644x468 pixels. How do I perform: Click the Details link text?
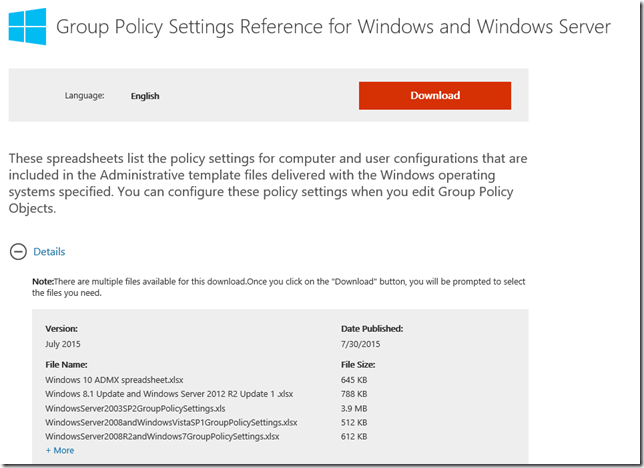tap(49, 252)
